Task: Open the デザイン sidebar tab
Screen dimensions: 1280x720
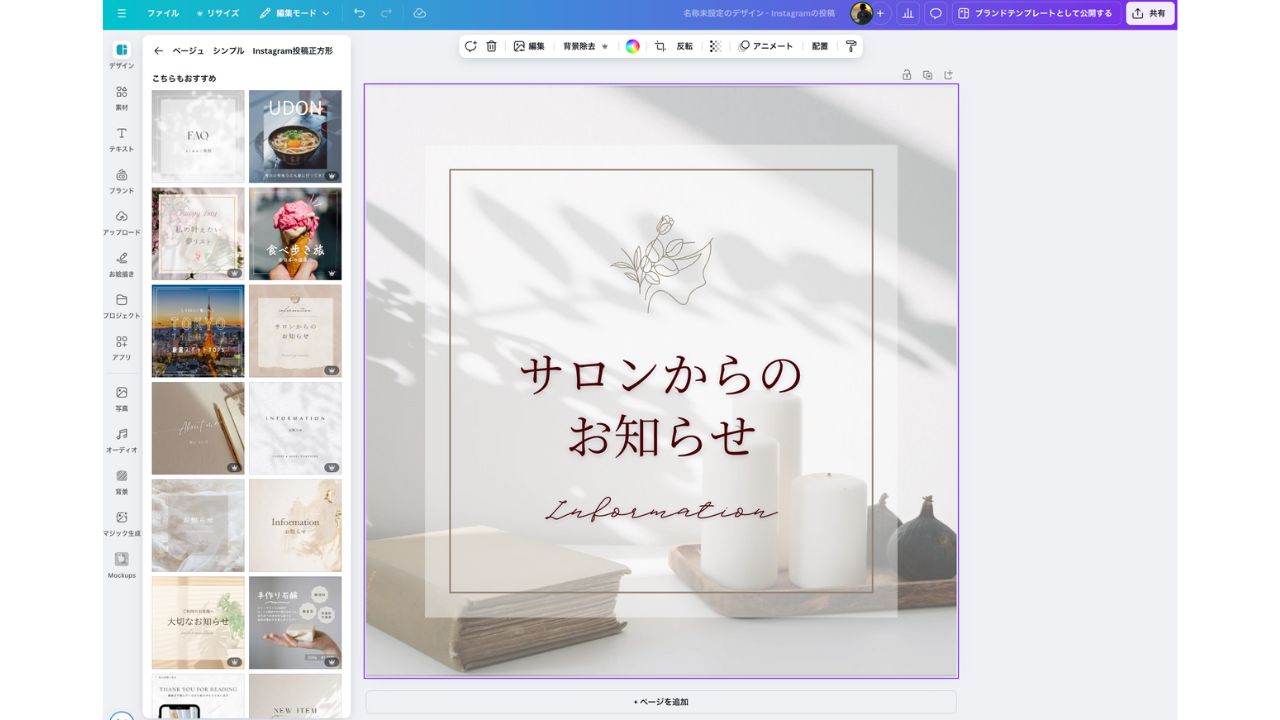Action: click(122, 56)
